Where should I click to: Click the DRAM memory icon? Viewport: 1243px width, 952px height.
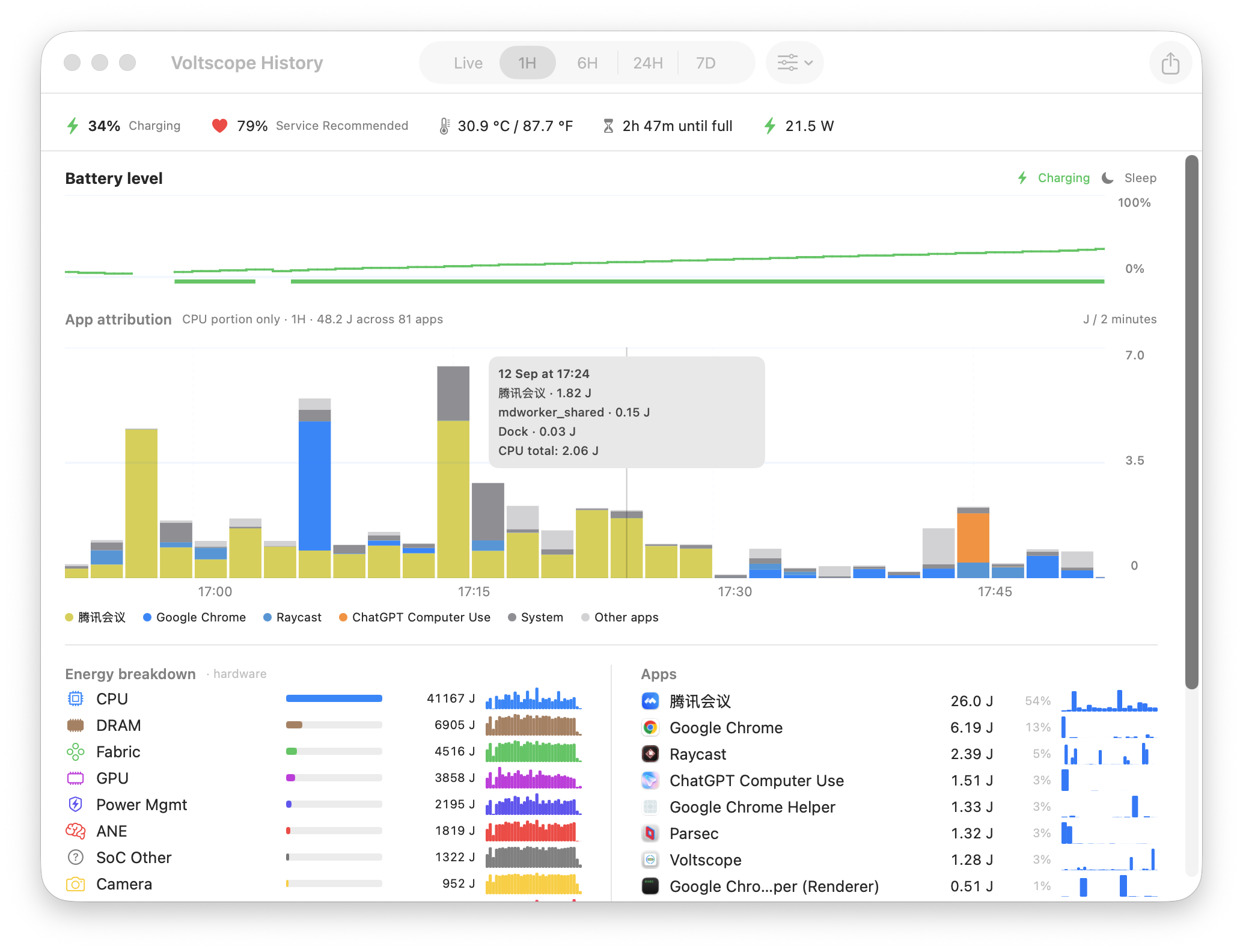coord(75,725)
